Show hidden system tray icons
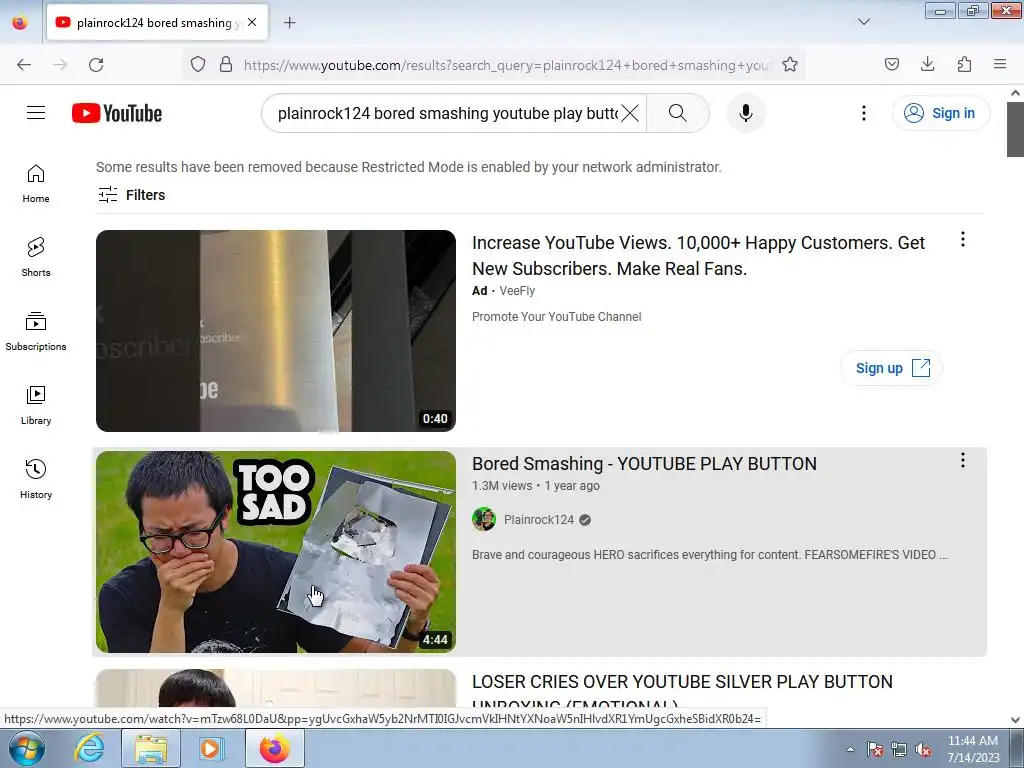The width and height of the screenshot is (1024, 768). (850, 750)
